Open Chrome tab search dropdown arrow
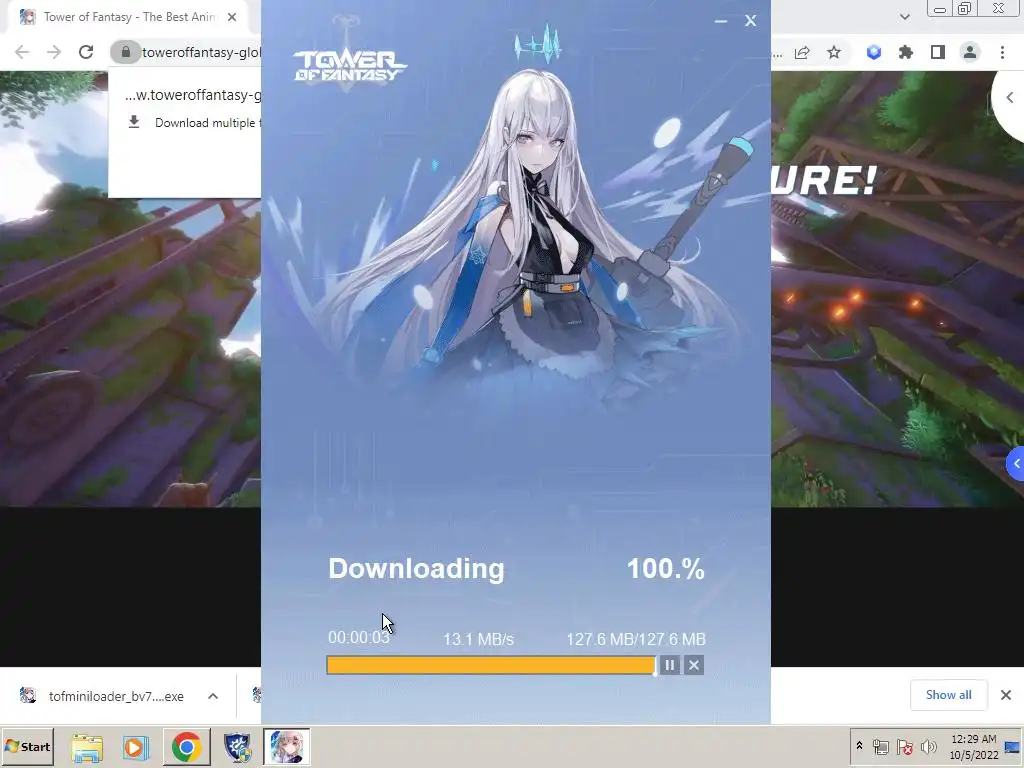Viewport: 1024px width, 768px height. click(904, 17)
